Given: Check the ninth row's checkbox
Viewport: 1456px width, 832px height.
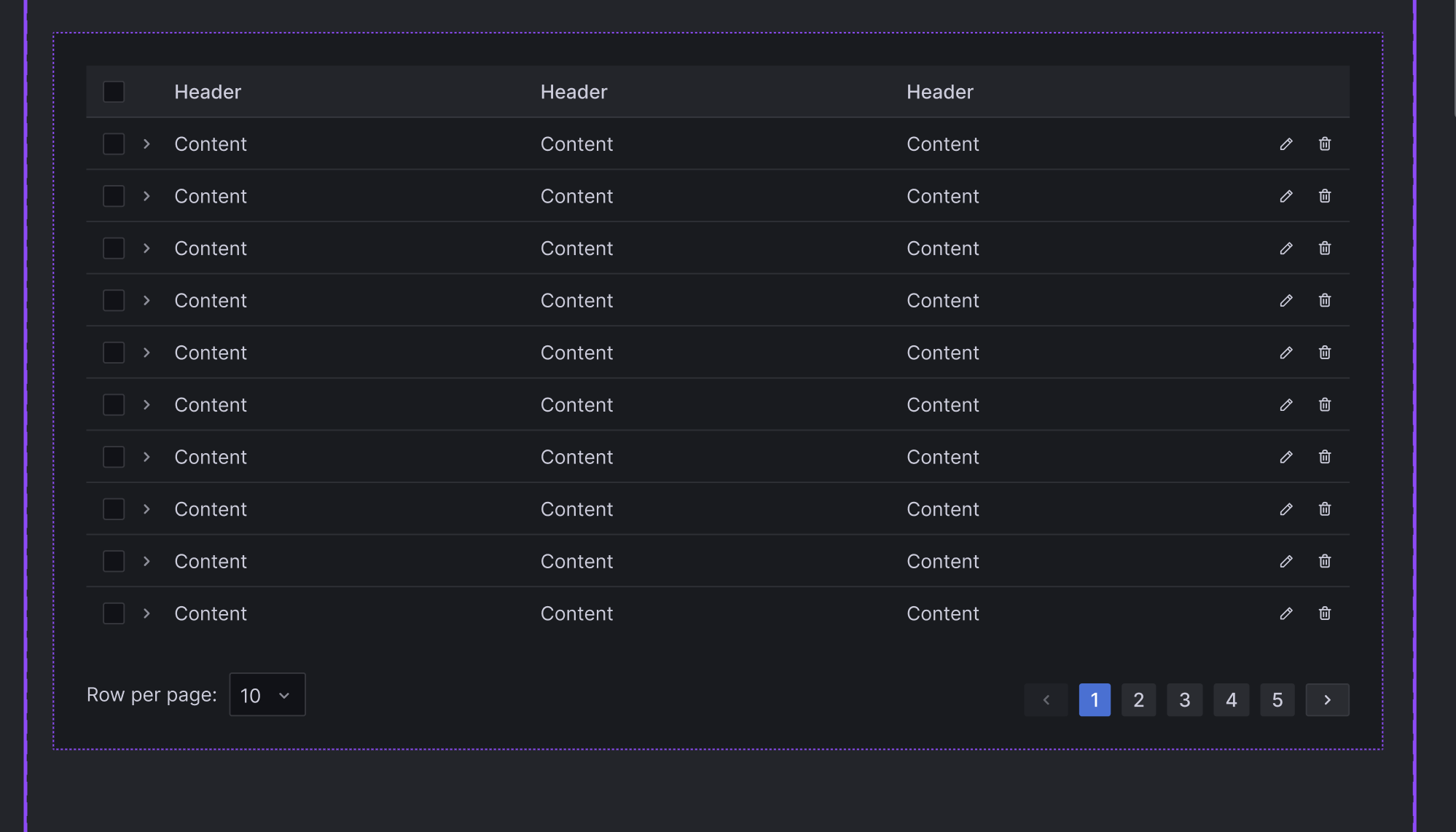Looking at the screenshot, I should tap(114, 561).
